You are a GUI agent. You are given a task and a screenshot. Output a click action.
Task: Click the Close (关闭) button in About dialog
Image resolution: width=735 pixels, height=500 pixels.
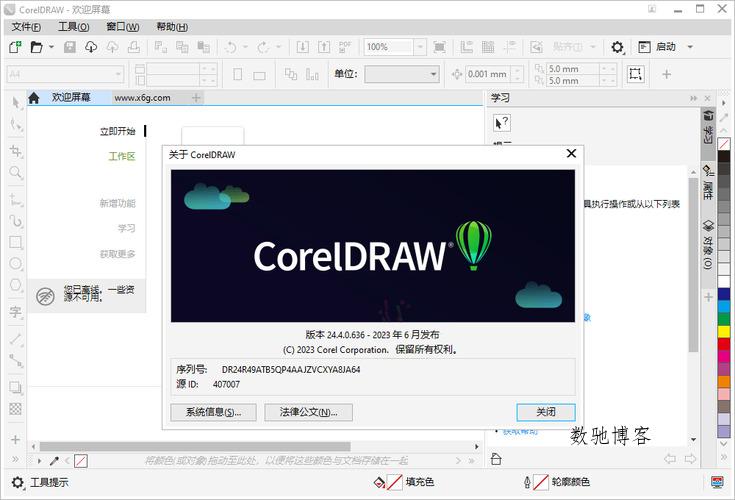[x=546, y=412]
